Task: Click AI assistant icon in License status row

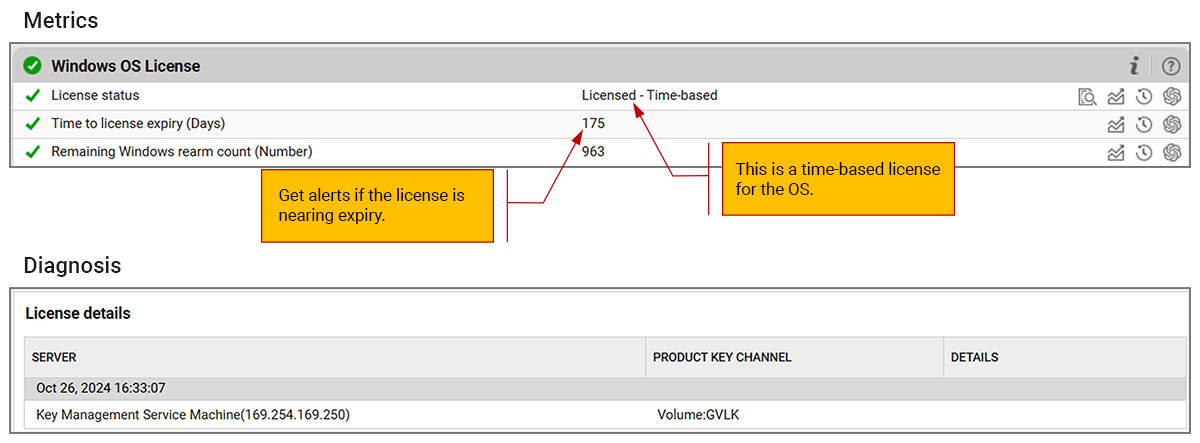Action: [x=1173, y=97]
